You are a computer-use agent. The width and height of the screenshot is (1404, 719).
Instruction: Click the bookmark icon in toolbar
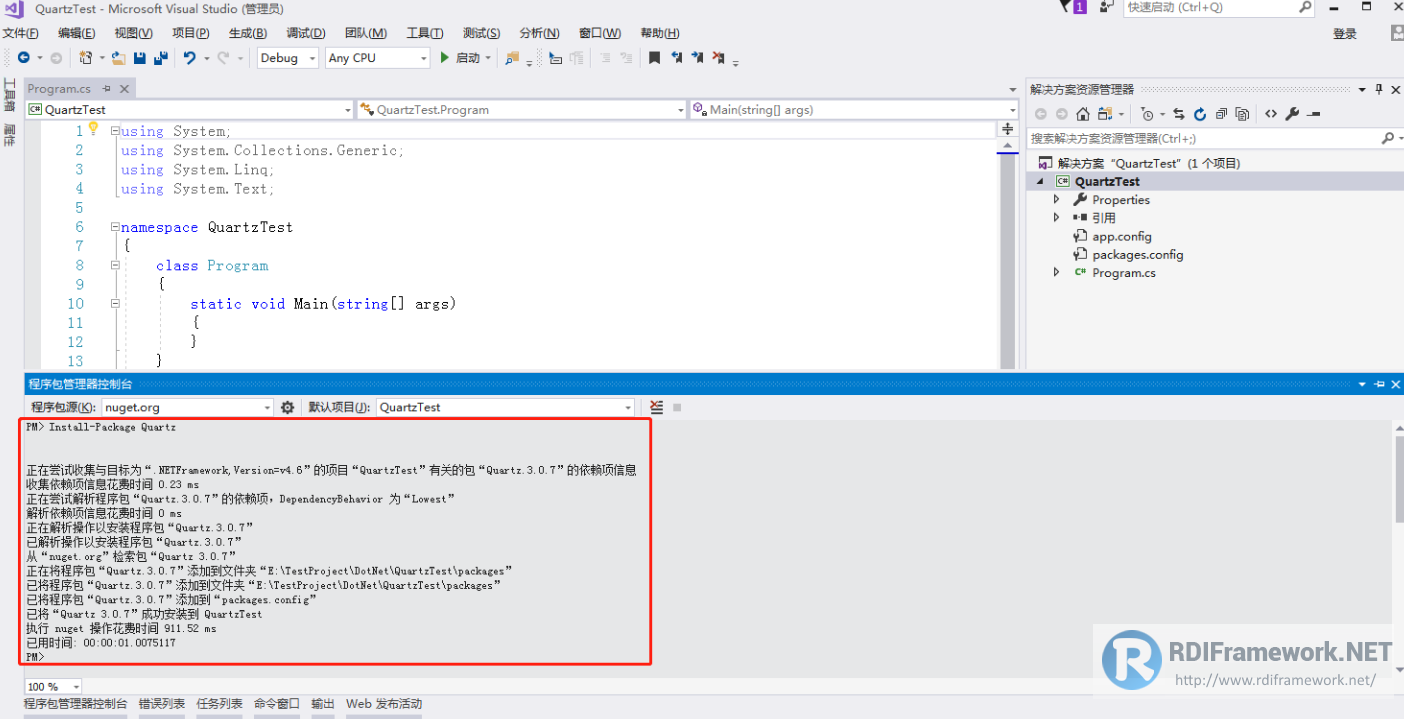click(x=654, y=58)
